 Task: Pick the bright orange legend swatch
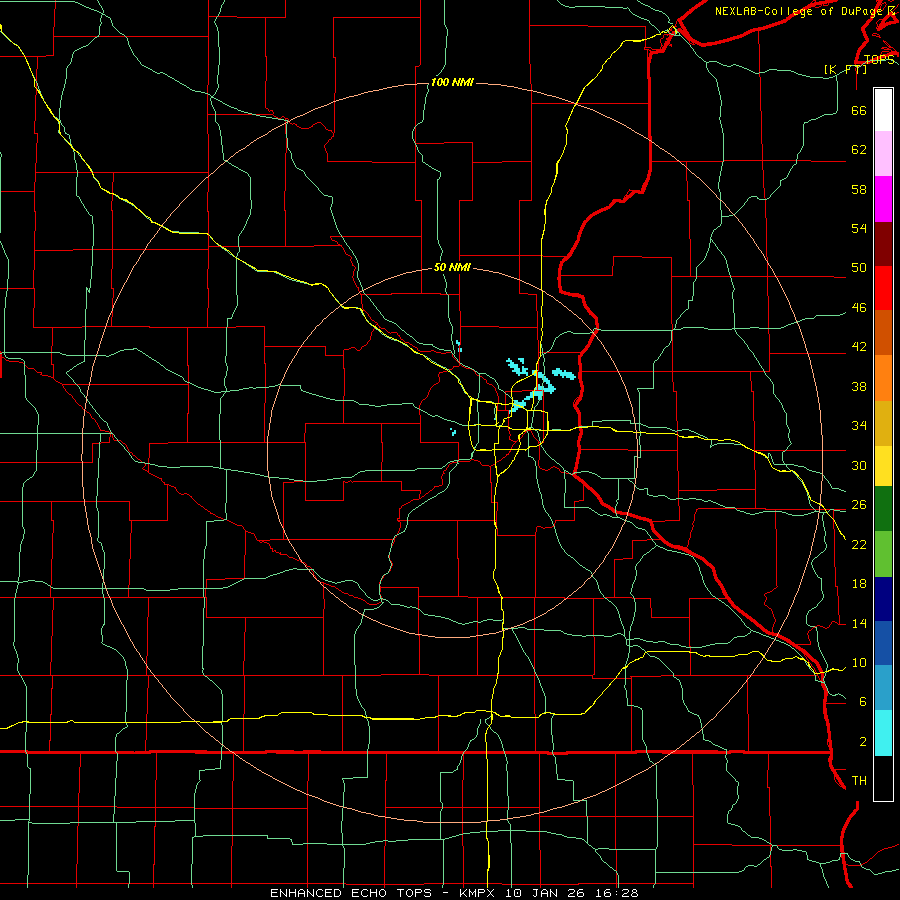tap(883, 378)
